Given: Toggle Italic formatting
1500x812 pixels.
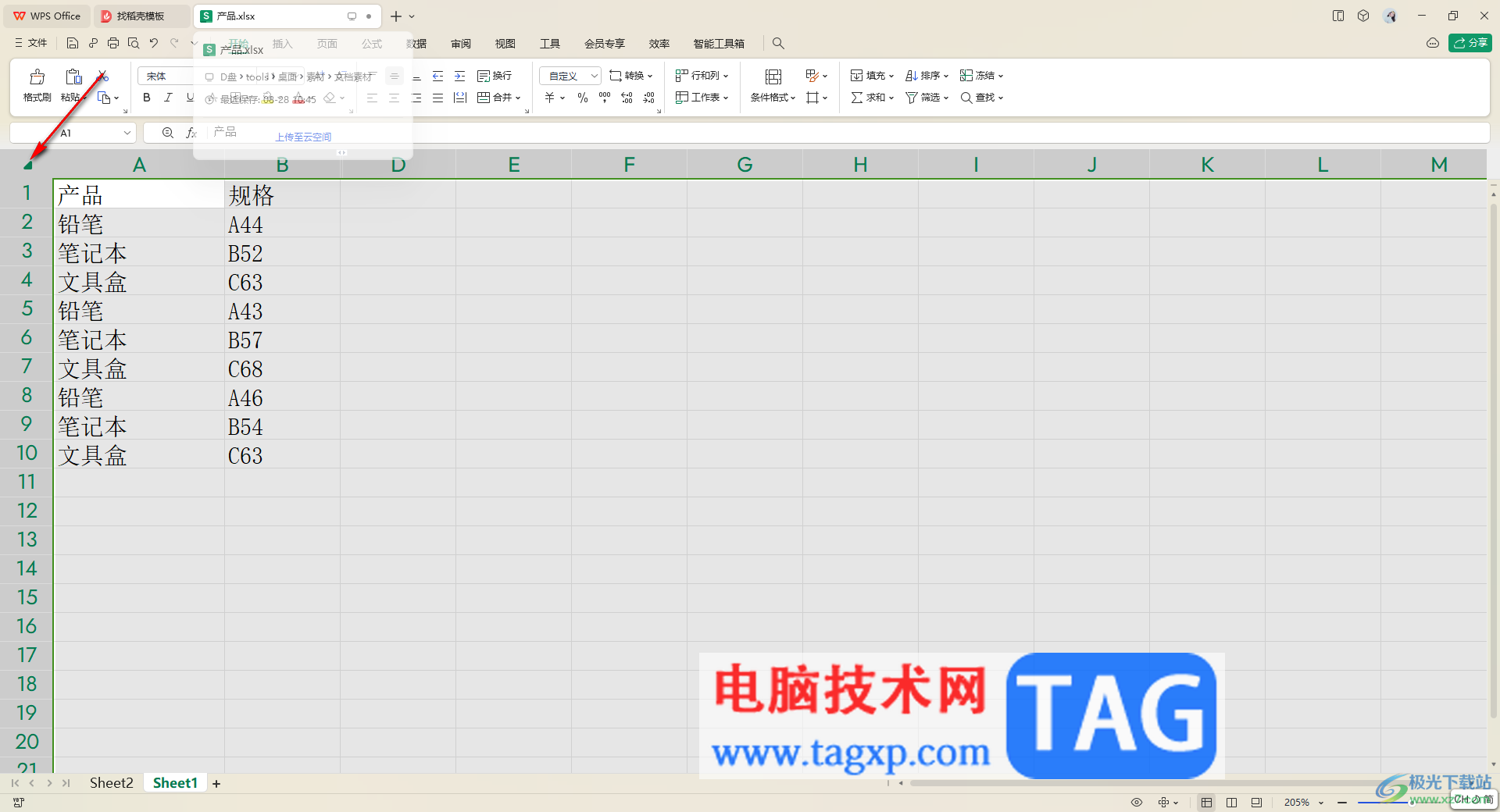Looking at the screenshot, I should pyautogui.click(x=168, y=98).
